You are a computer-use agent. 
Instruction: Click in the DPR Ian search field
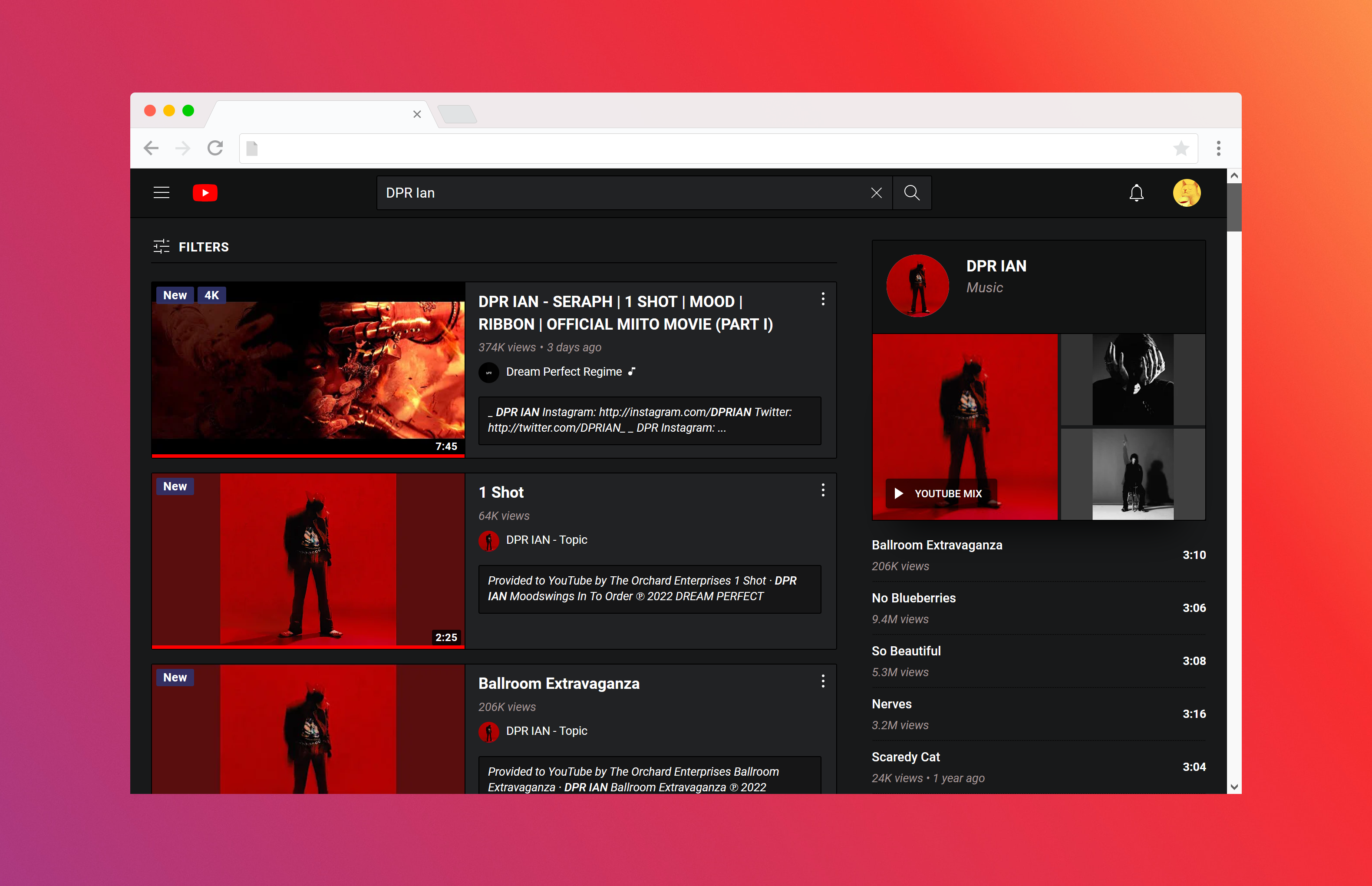[621, 193]
